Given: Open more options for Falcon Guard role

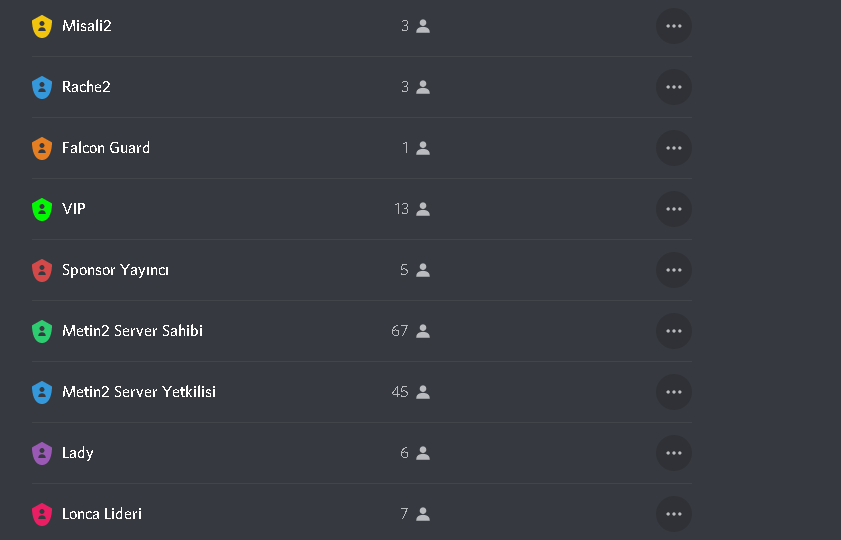Looking at the screenshot, I should (x=674, y=148).
